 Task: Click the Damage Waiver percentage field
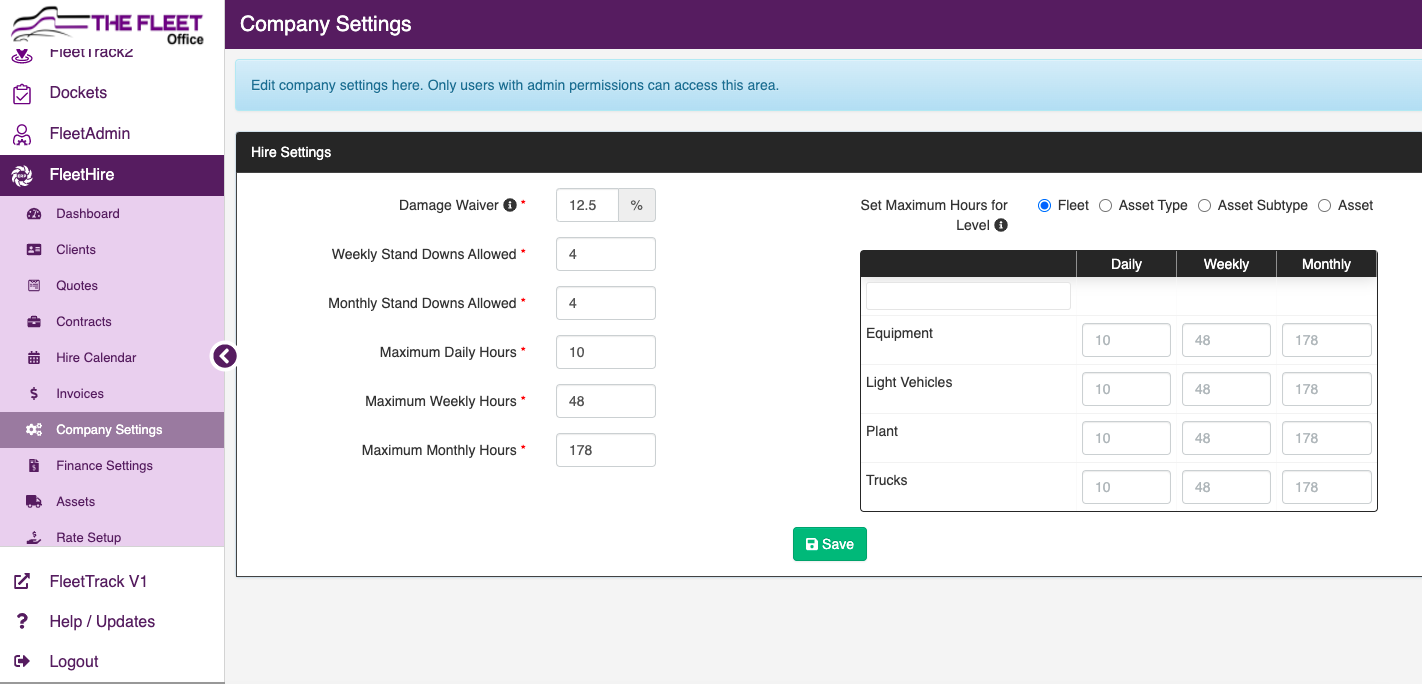click(587, 205)
